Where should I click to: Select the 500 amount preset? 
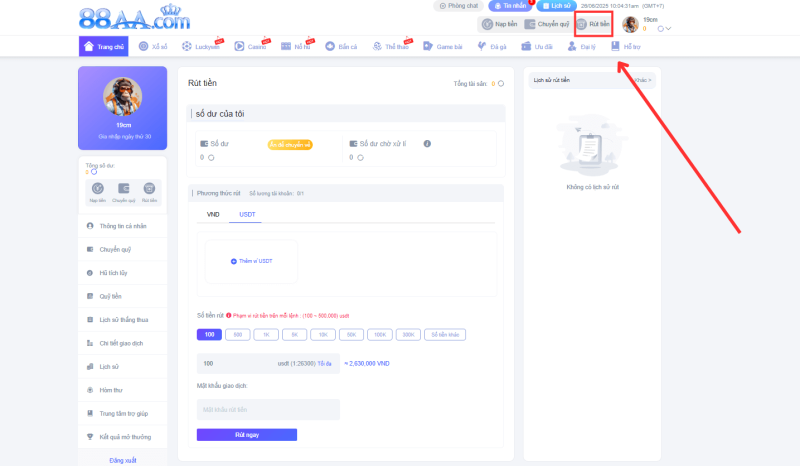238,335
